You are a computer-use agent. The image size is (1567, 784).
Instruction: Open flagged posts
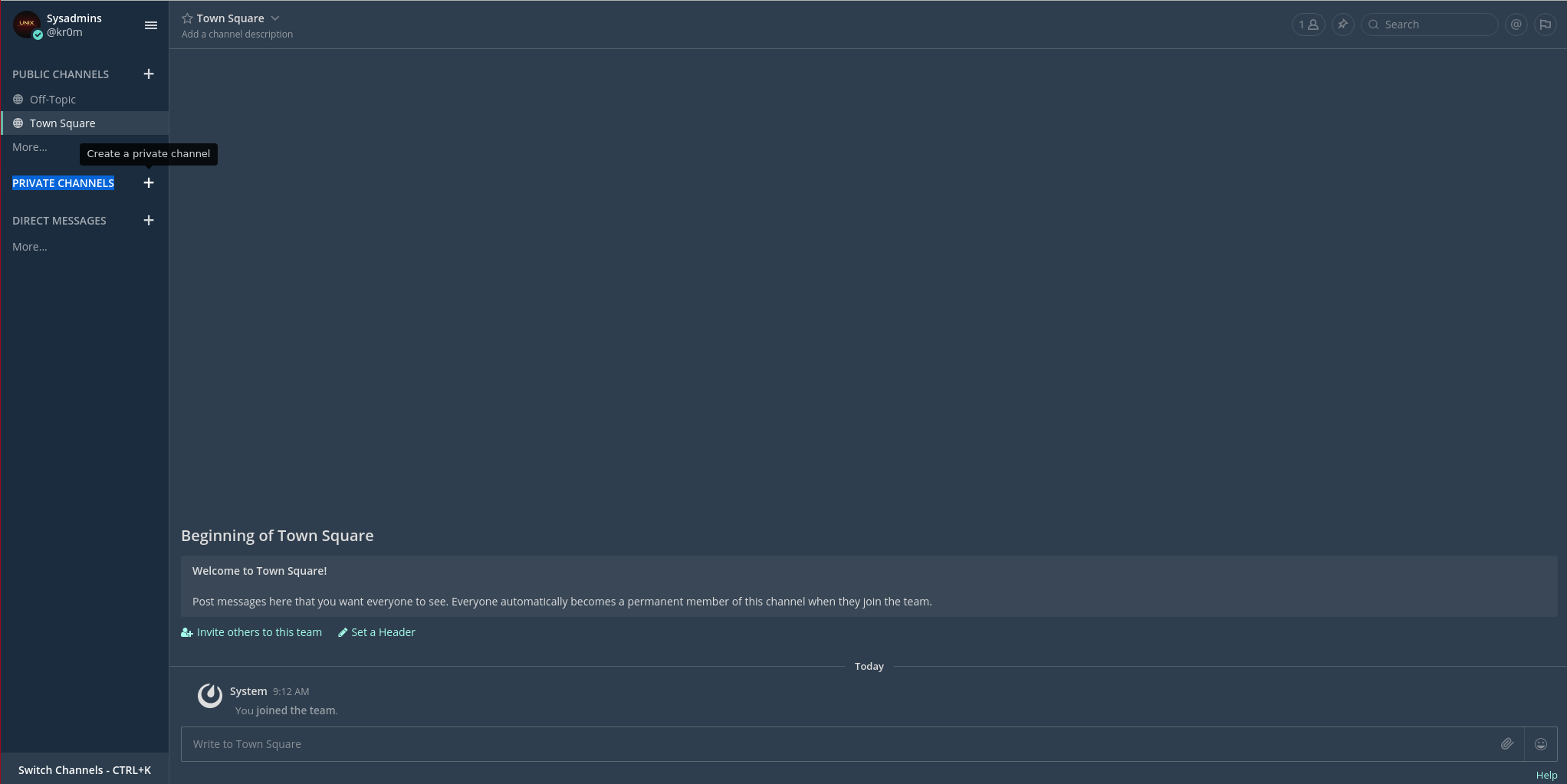point(1546,25)
